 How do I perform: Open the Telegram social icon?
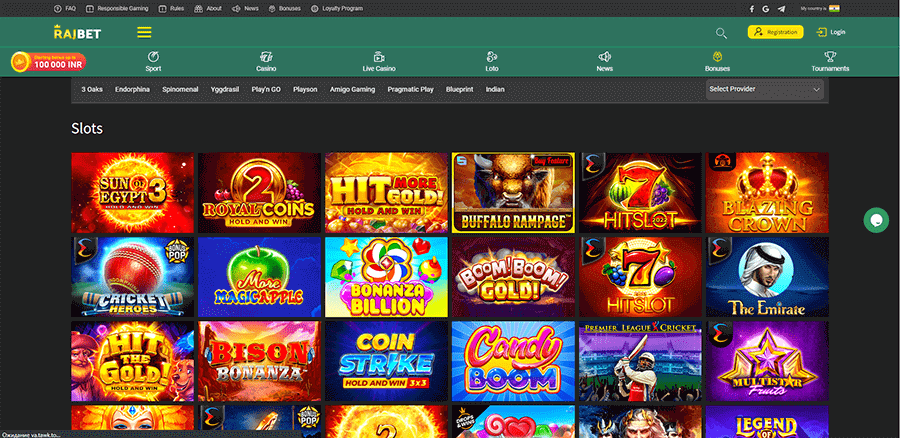781,9
